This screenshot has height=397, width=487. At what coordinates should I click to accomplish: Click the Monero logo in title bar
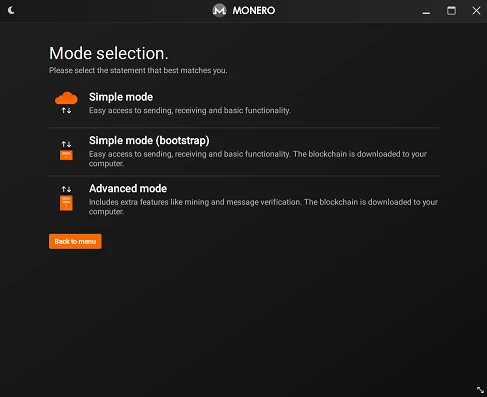tap(219, 10)
